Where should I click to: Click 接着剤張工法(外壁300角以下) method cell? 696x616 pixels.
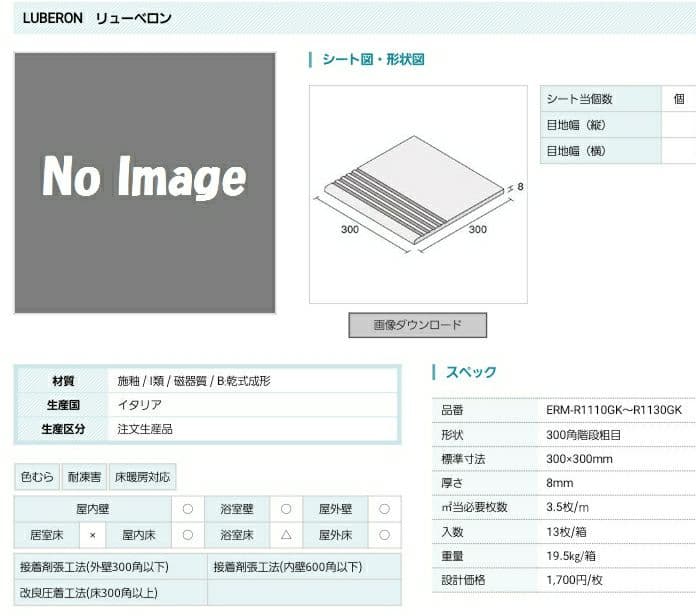94,567
